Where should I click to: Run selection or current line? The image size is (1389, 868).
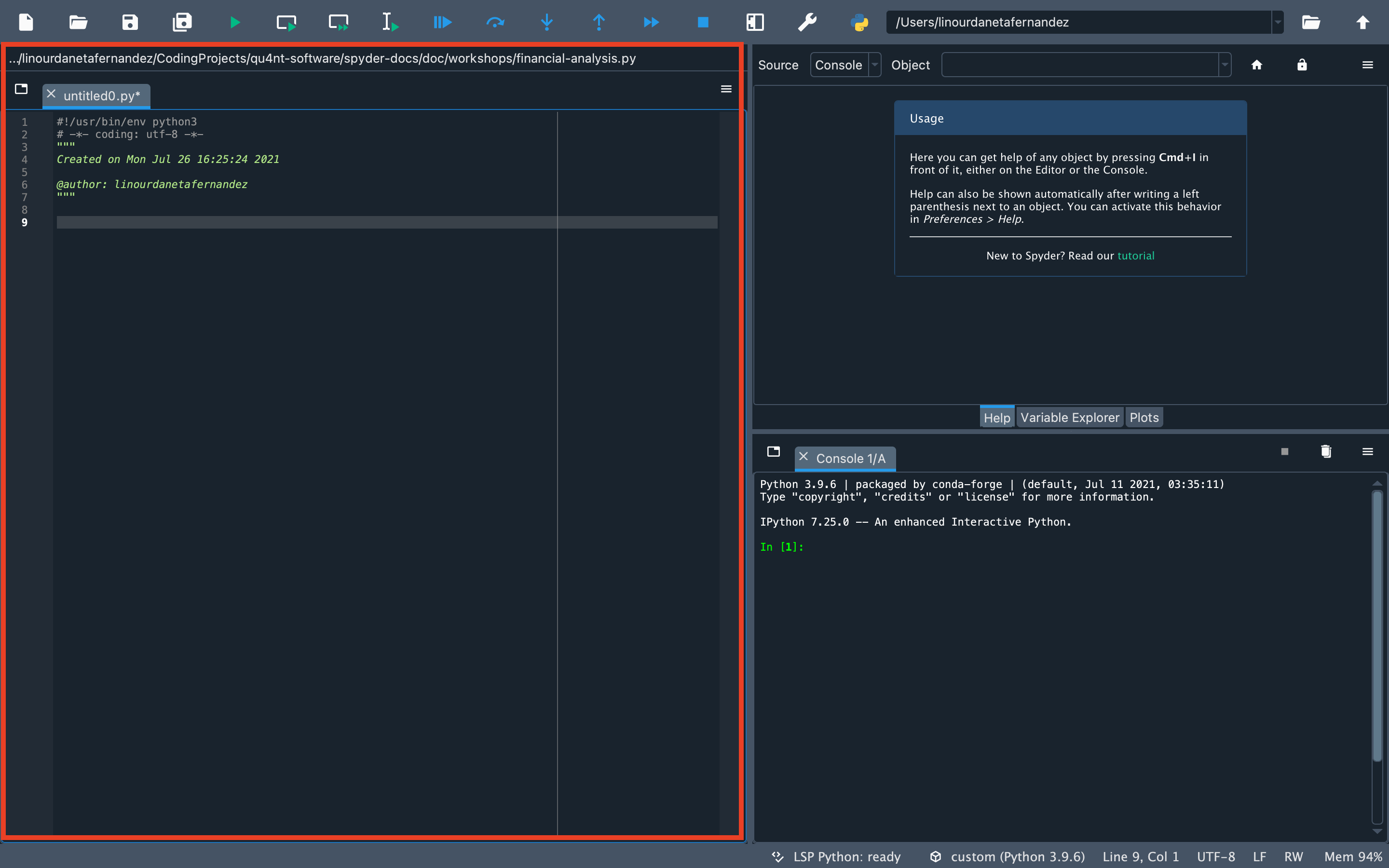click(x=390, y=22)
